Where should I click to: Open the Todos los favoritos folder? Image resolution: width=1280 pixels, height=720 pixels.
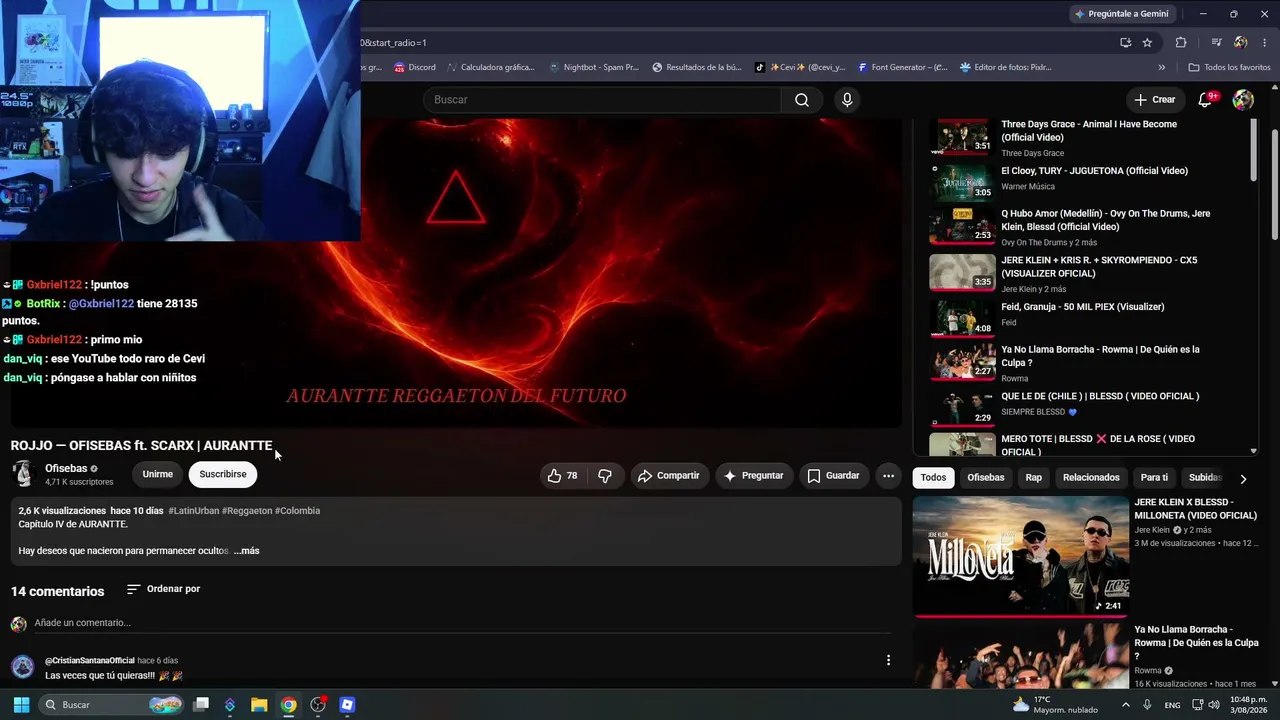pos(1229,68)
